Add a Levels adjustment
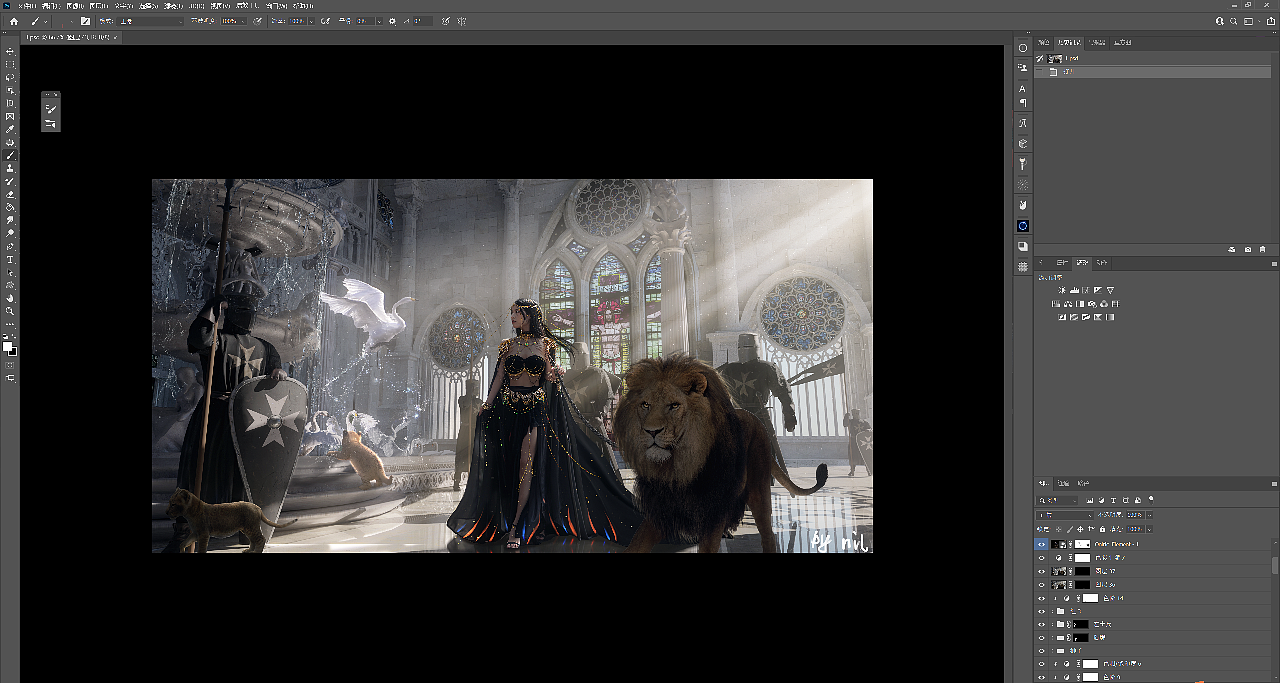Viewport: 1280px width, 683px height. point(1074,290)
